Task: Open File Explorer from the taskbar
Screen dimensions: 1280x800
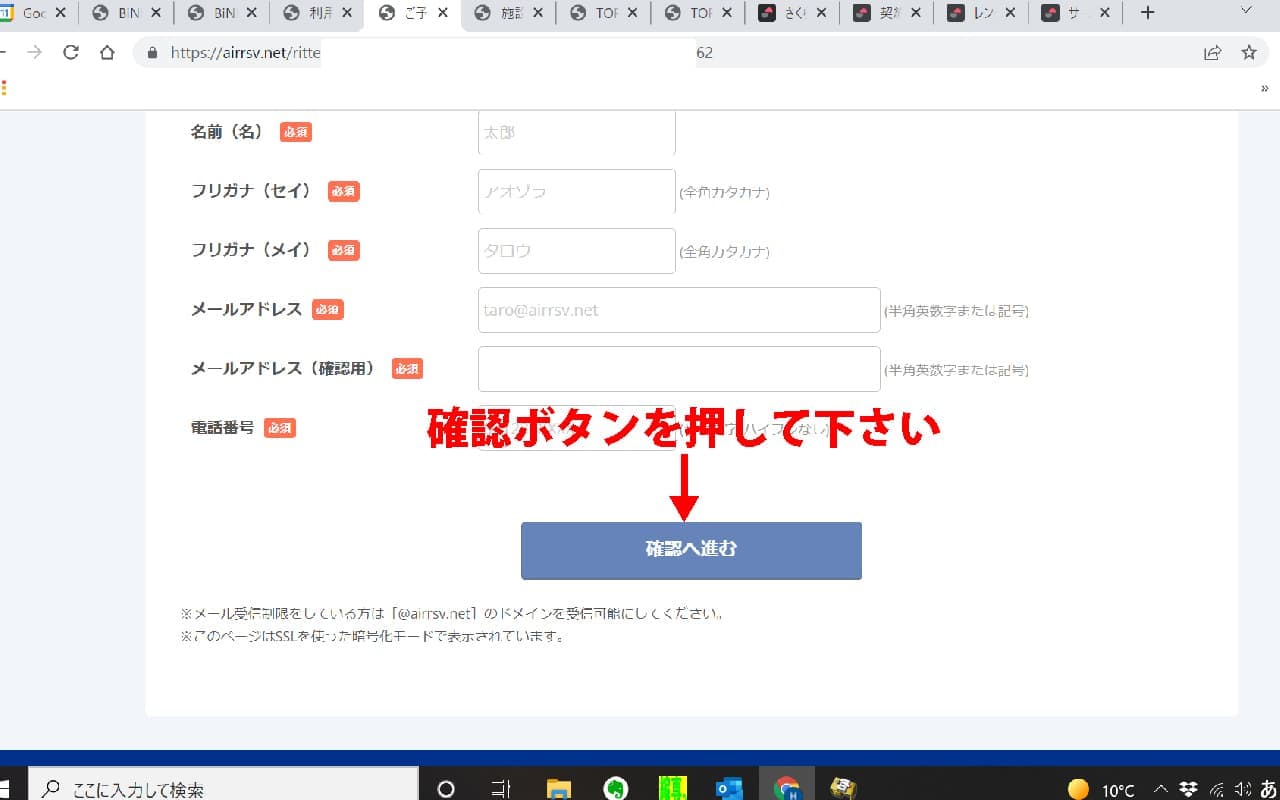Action: (559, 789)
